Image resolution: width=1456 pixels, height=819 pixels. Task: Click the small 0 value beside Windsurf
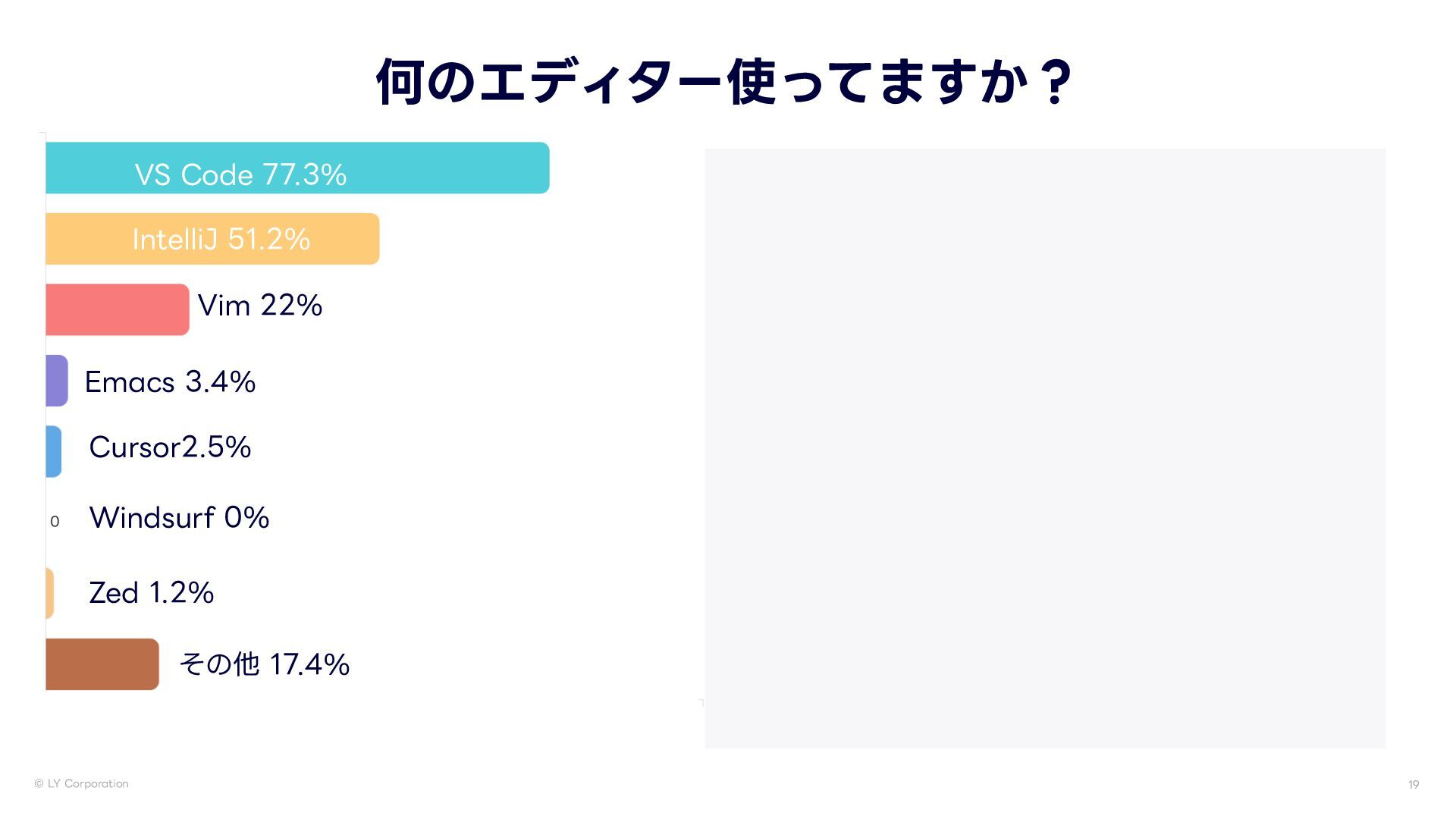point(55,522)
